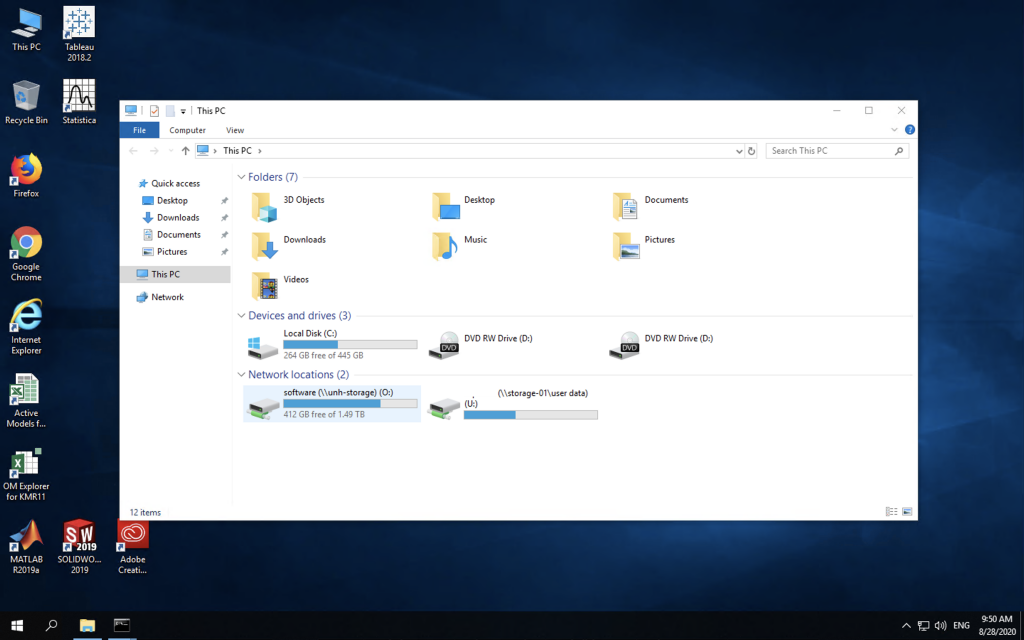Collapse the Devices and drives section

click(241, 316)
